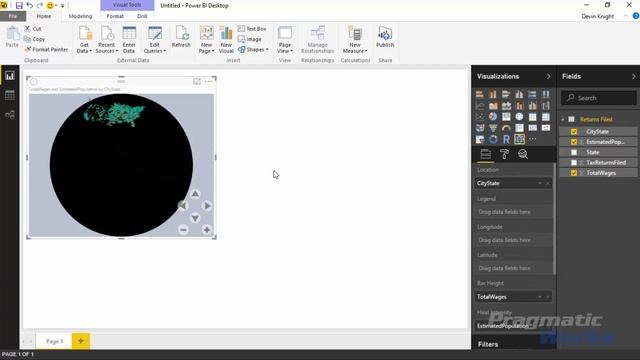Choose the line chart visual

coord(480,106)
